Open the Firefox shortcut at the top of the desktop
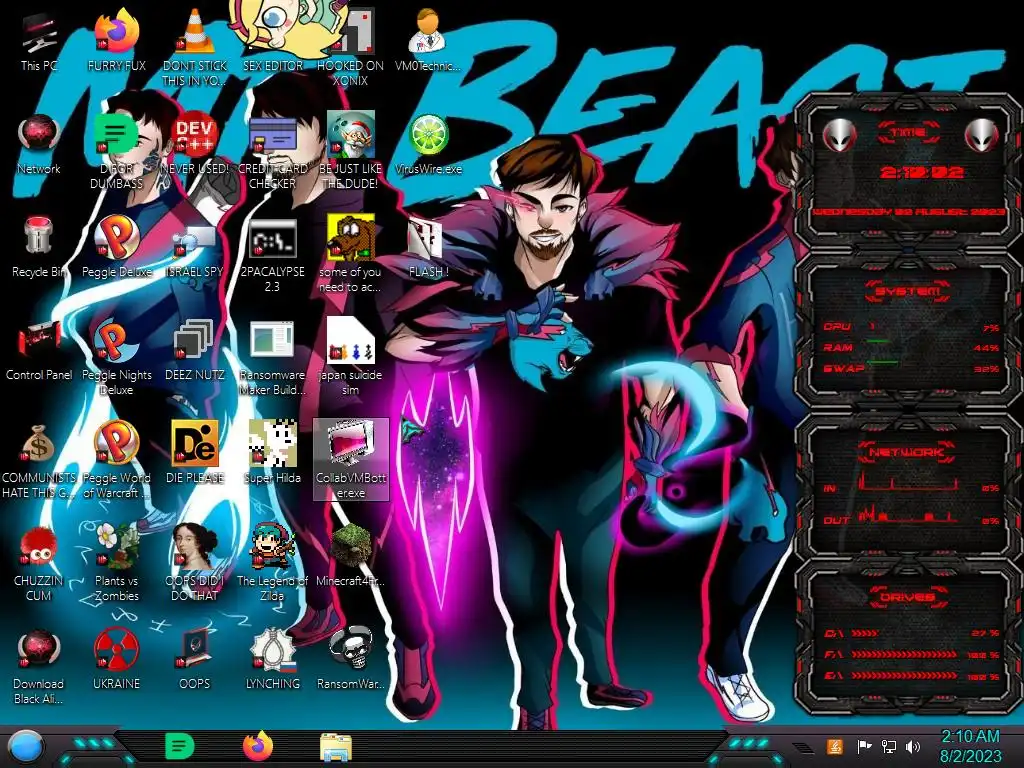 click(x=116, y=40)
